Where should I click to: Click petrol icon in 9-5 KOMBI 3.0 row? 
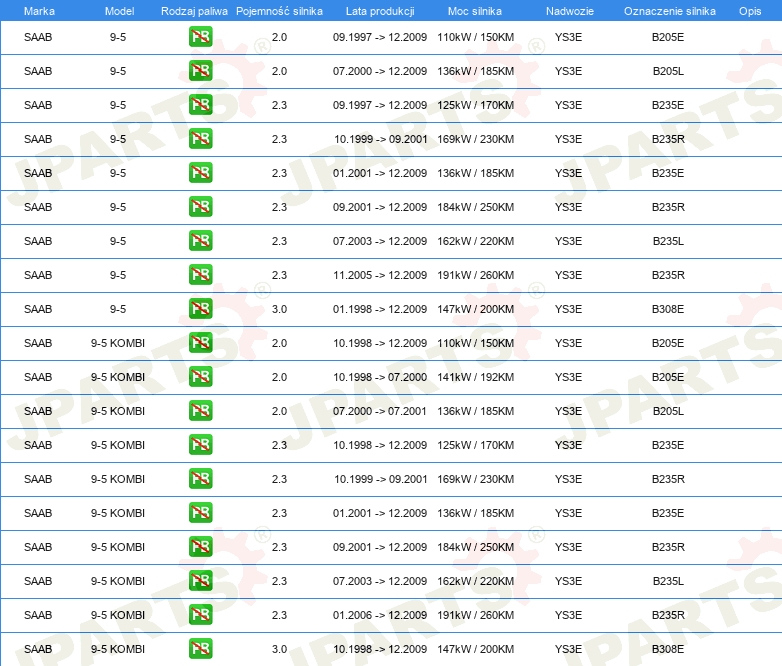click(x=200, y=648)
